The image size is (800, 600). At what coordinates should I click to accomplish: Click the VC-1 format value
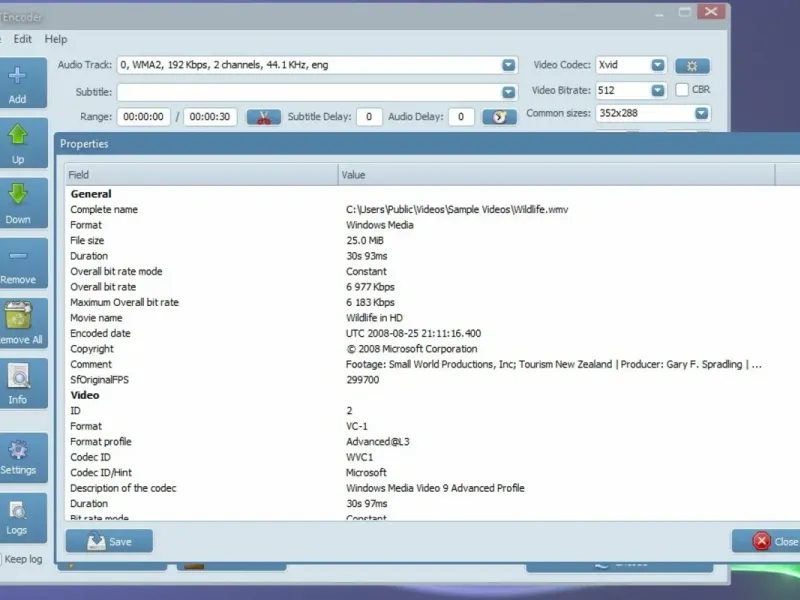[357, 427]
